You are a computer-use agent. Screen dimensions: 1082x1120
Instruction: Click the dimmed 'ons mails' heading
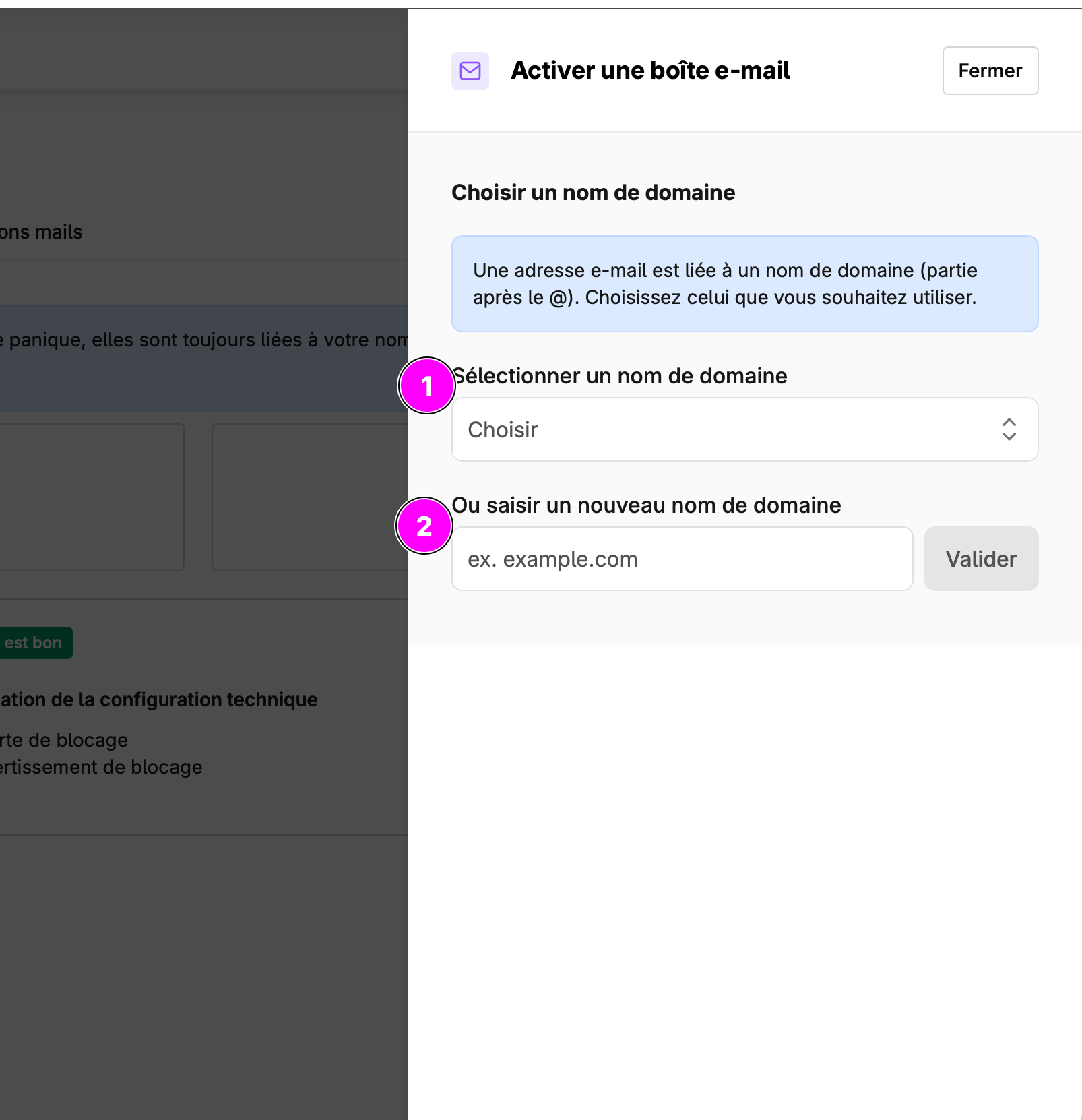[41, 232]
